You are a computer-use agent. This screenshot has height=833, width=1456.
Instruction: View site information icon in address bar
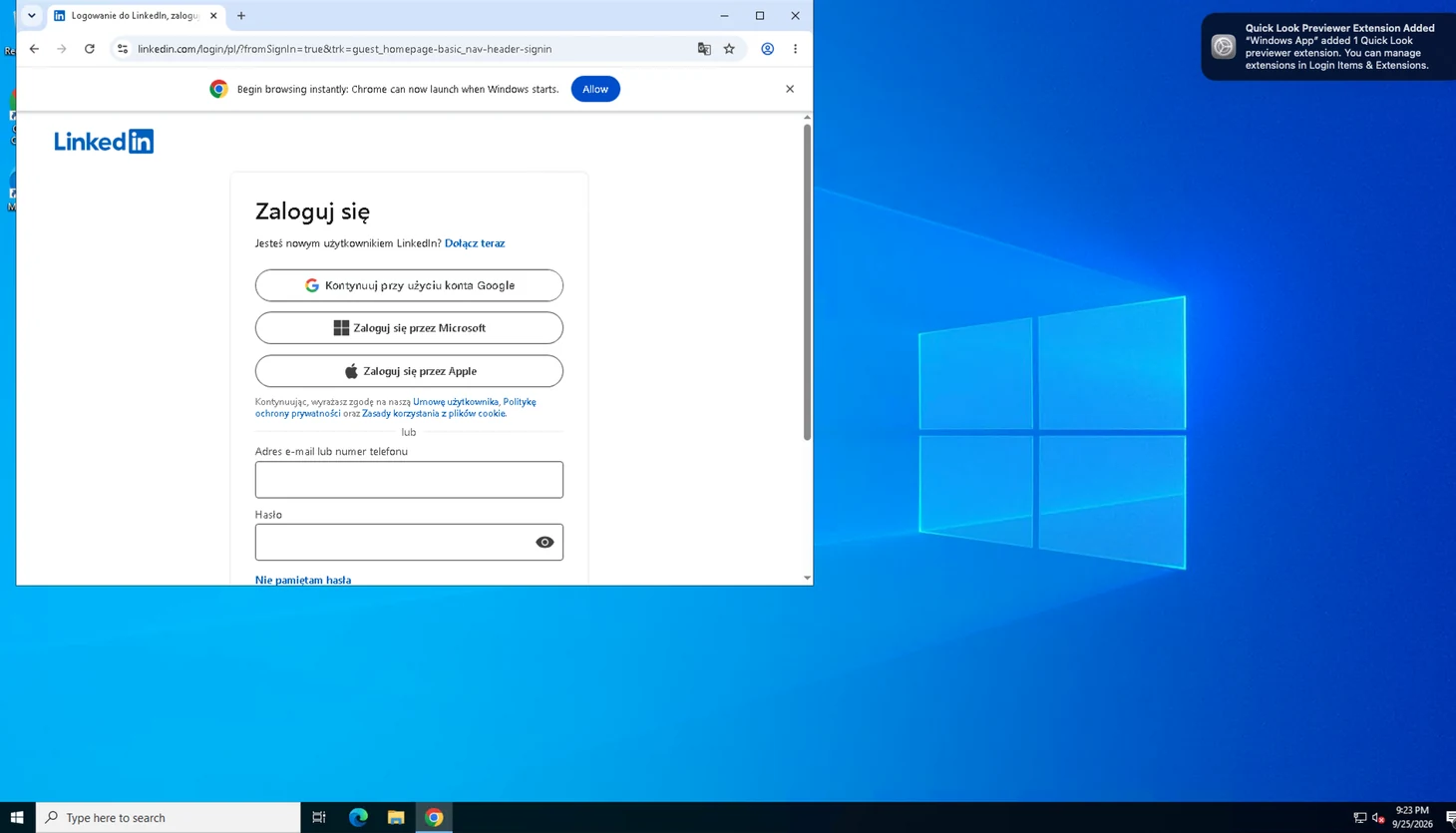[123, 49]
